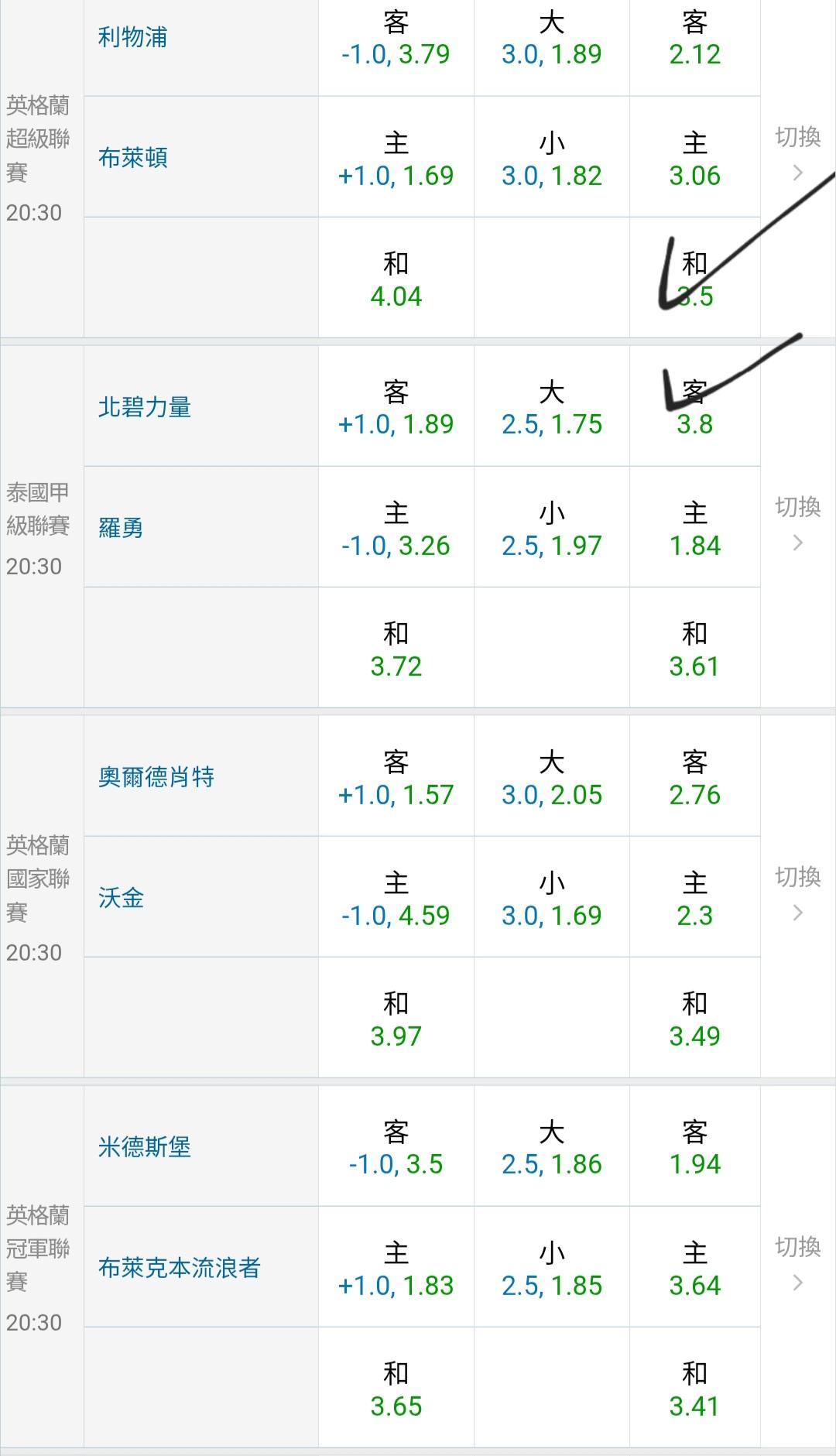Select 利物浦 away handicap -1.0 odds 3.79
Image resolution: width=836 pixels, height=1456 pixels.
396,39
